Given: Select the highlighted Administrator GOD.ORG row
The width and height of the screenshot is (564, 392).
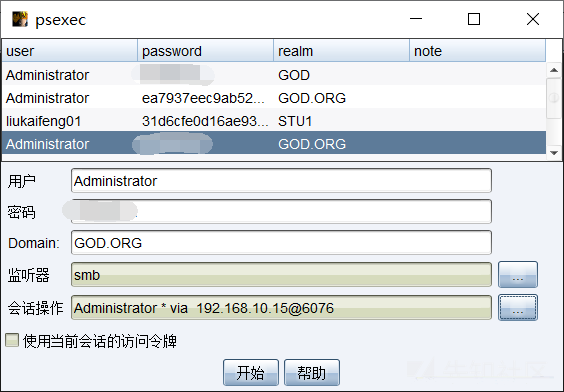Looking at the screenshot, I should point(274,144).
